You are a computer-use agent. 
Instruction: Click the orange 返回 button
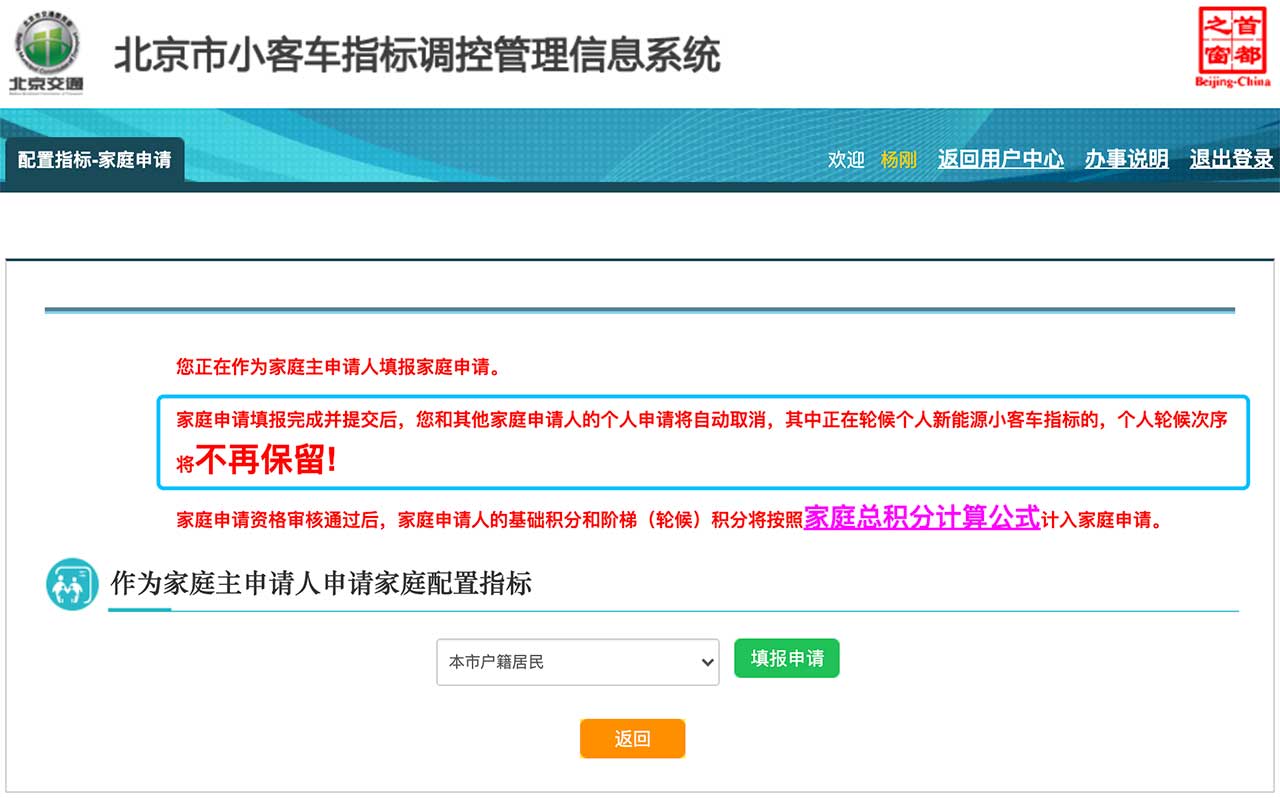pyautogui.click(x=632, y=739)
